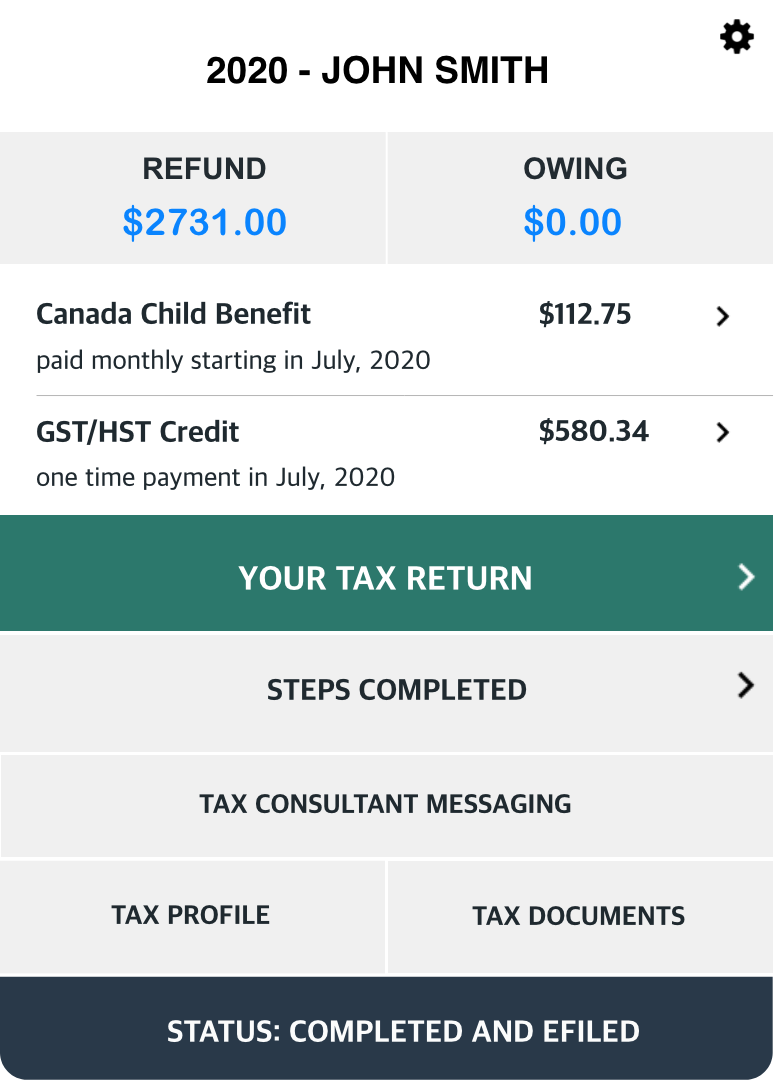Open Tax Consultant Messaging
774x1080 pixels.
point(386,806)
